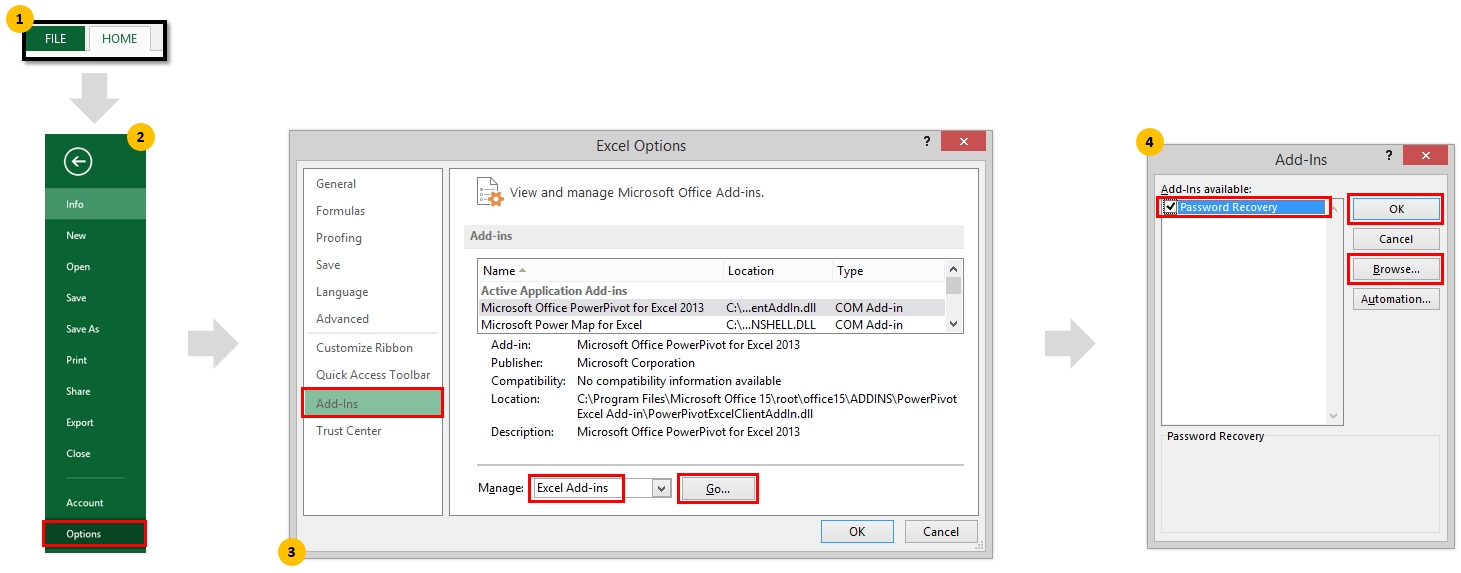The height and width of the screenshot is (573, 1461).
Task: Select Info in the Backstage menu
Action: pos(96,204)
